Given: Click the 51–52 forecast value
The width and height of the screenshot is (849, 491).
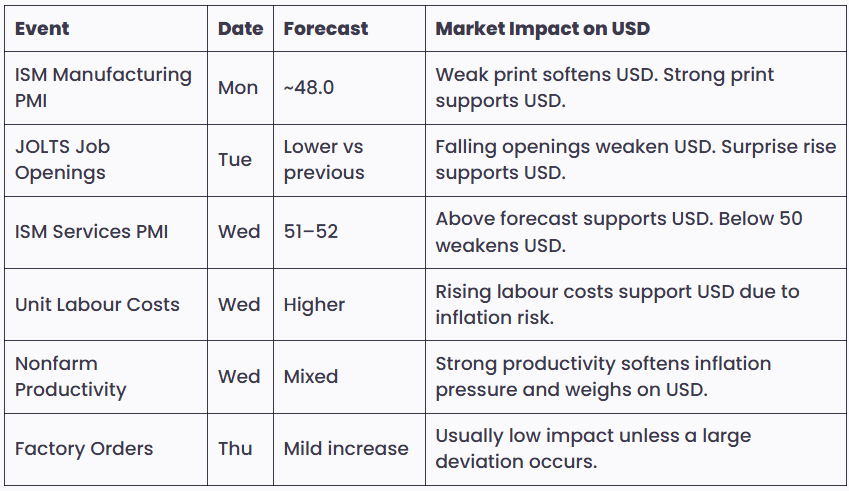Looking at the screenshot, I should click(x=311, y=232).
